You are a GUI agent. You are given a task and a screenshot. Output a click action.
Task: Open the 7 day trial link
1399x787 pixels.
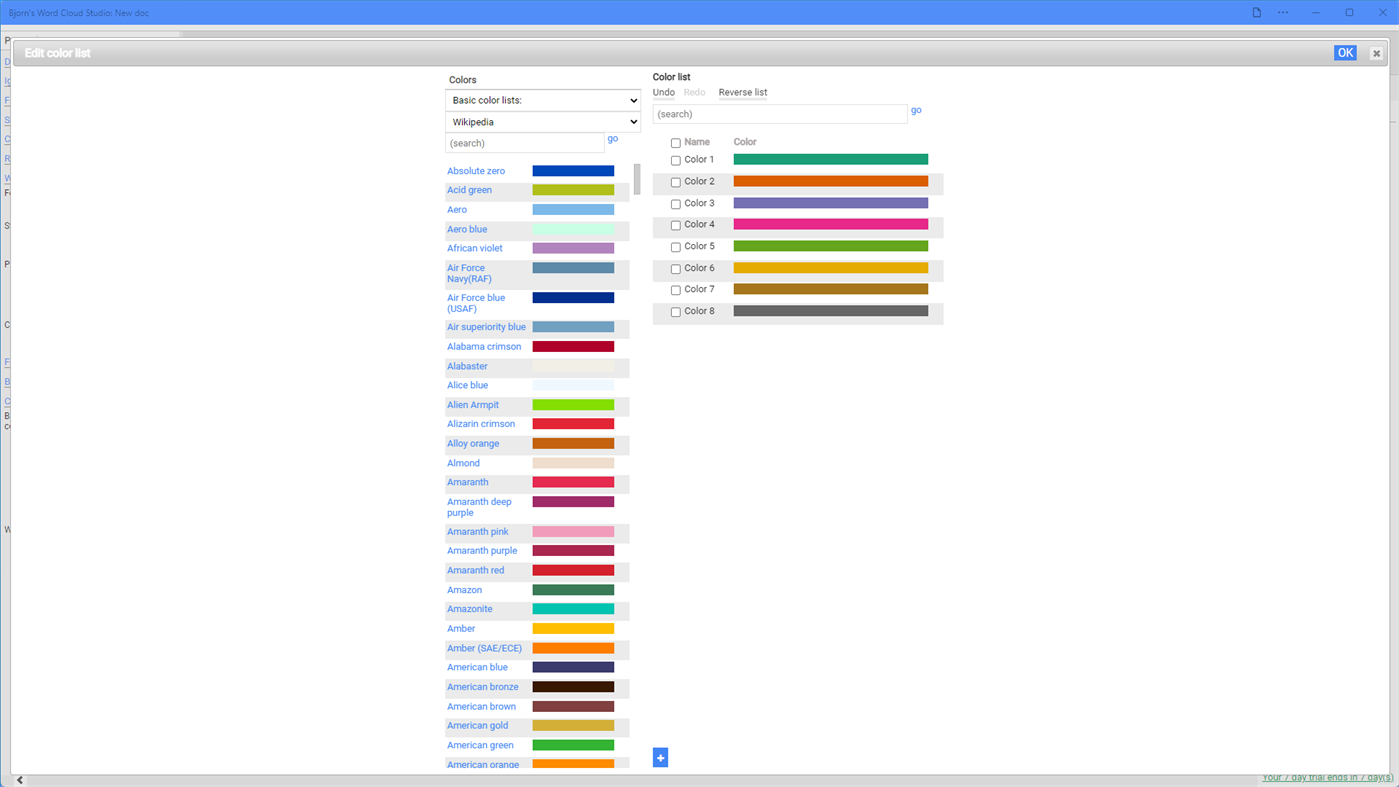pyautogui.click(x=1326, y=776)
